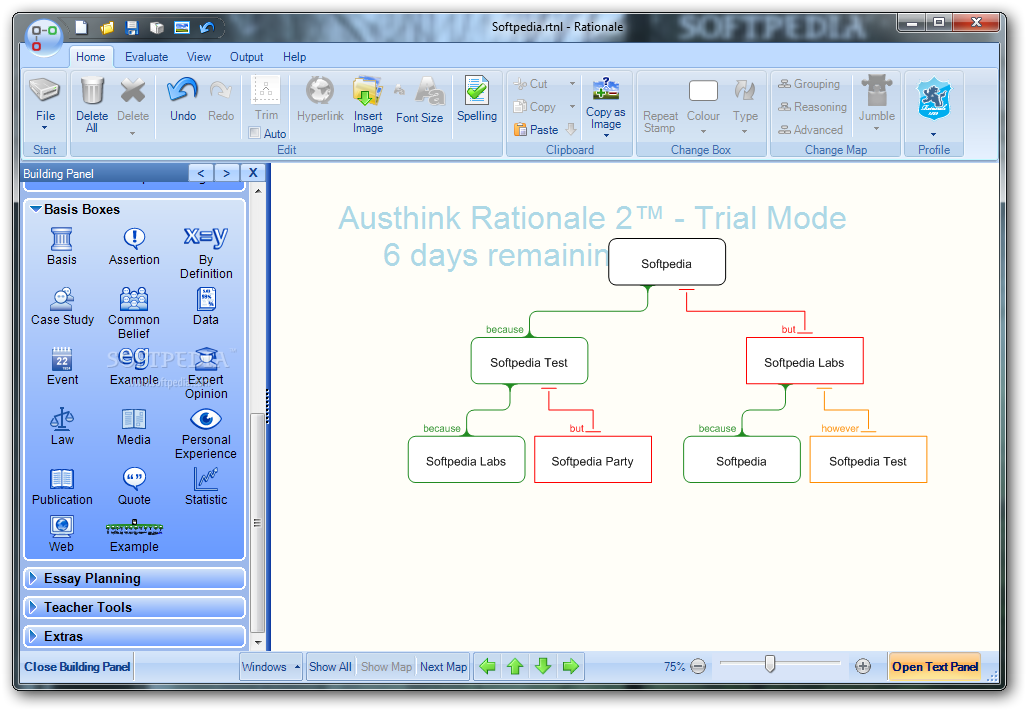Open Copy as Image dropdown
1027x711 pixels.
pyautogui.click(x=606, y=136)
